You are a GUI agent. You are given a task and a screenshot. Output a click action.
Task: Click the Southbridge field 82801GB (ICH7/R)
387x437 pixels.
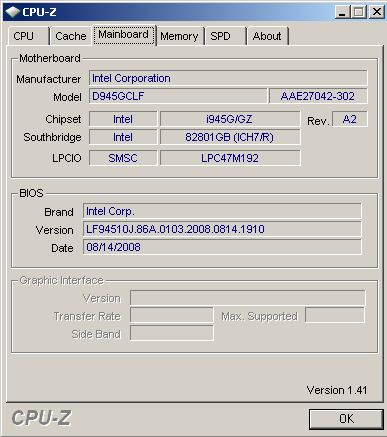230,137
